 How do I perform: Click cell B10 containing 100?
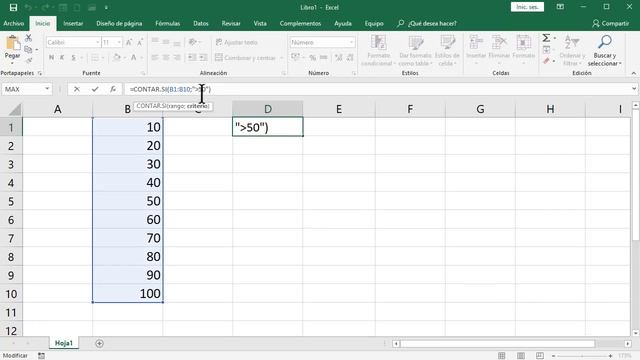pyautogui.click(x=128, y=293)
